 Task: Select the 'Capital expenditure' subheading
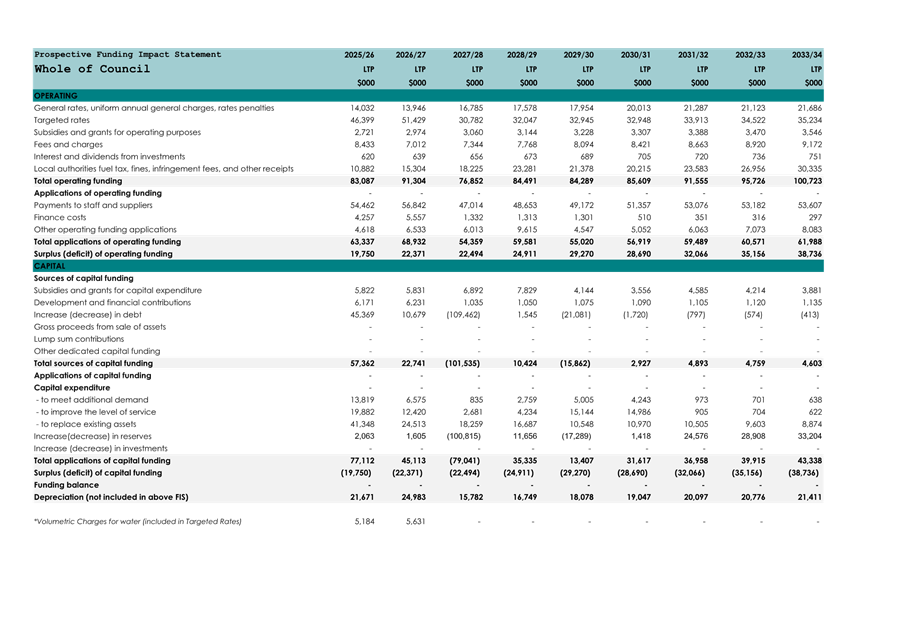click(72, 388)
